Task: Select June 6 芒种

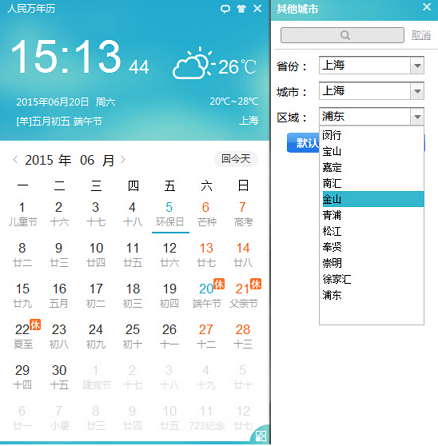Action: (x=206, y=214)
